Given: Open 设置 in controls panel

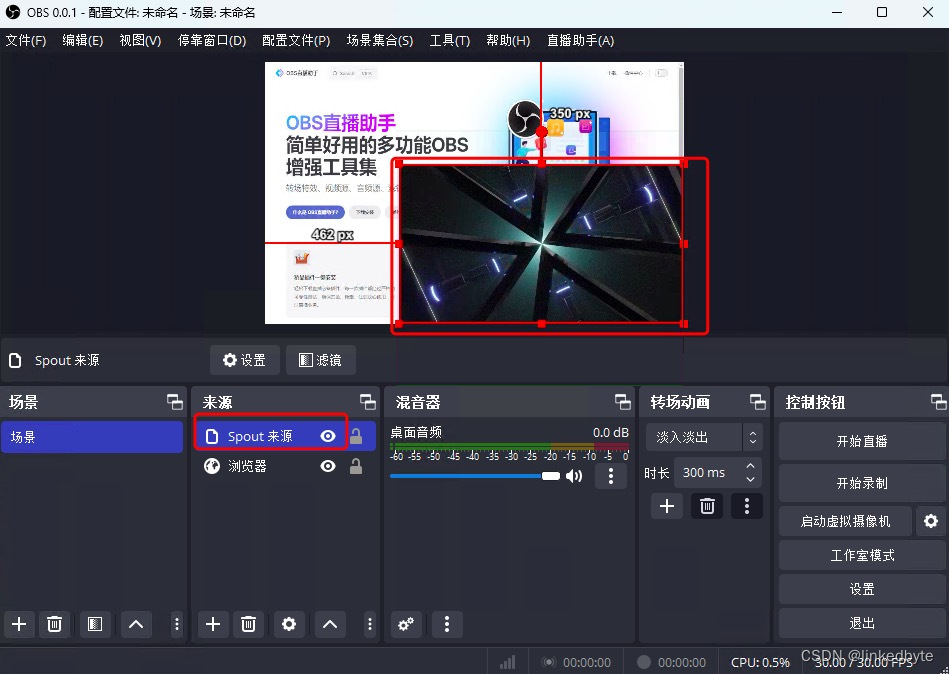Looking at the screenshot, I should point(862,589).
